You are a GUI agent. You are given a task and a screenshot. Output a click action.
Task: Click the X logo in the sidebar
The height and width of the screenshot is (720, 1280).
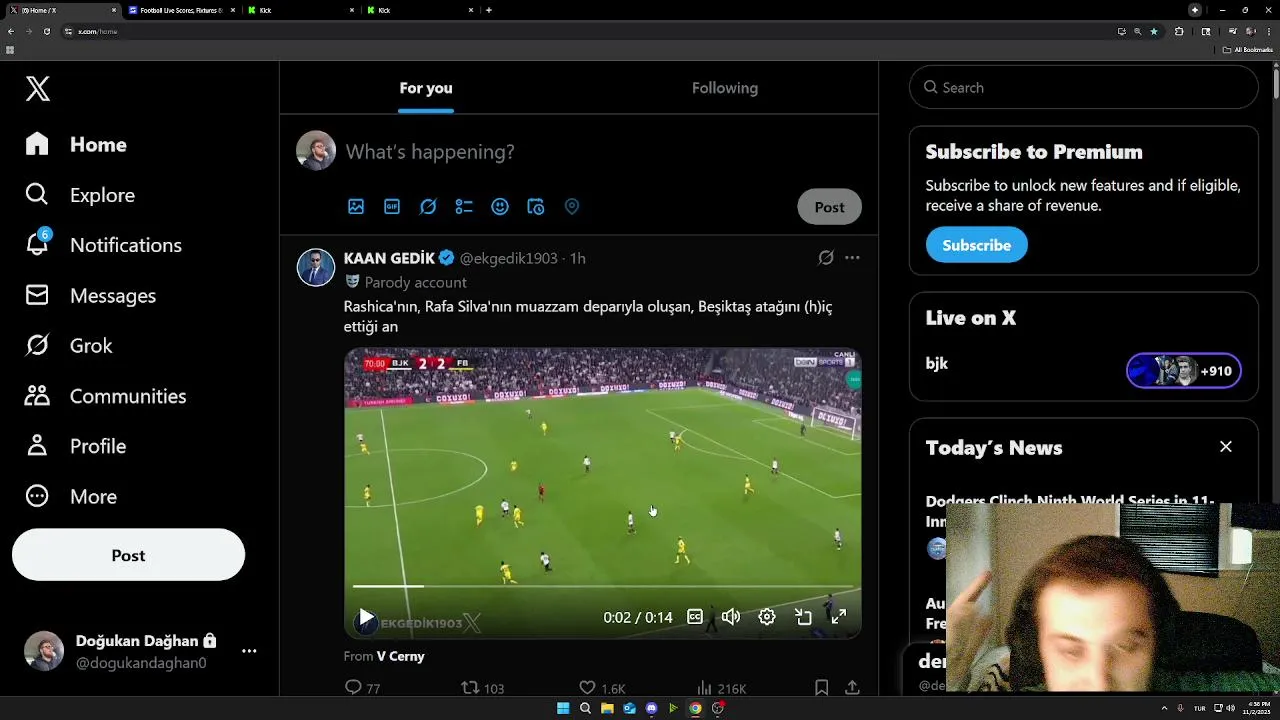(x=38, y=89)
